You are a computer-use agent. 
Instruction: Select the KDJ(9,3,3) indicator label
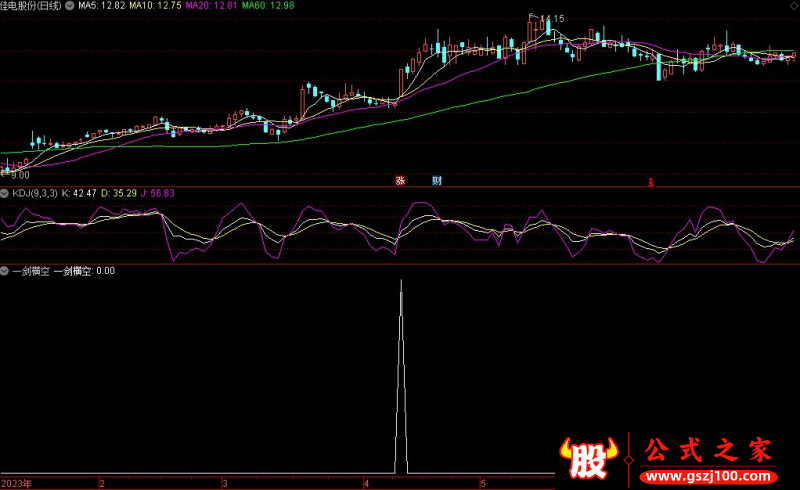click(x=34, y=194)
